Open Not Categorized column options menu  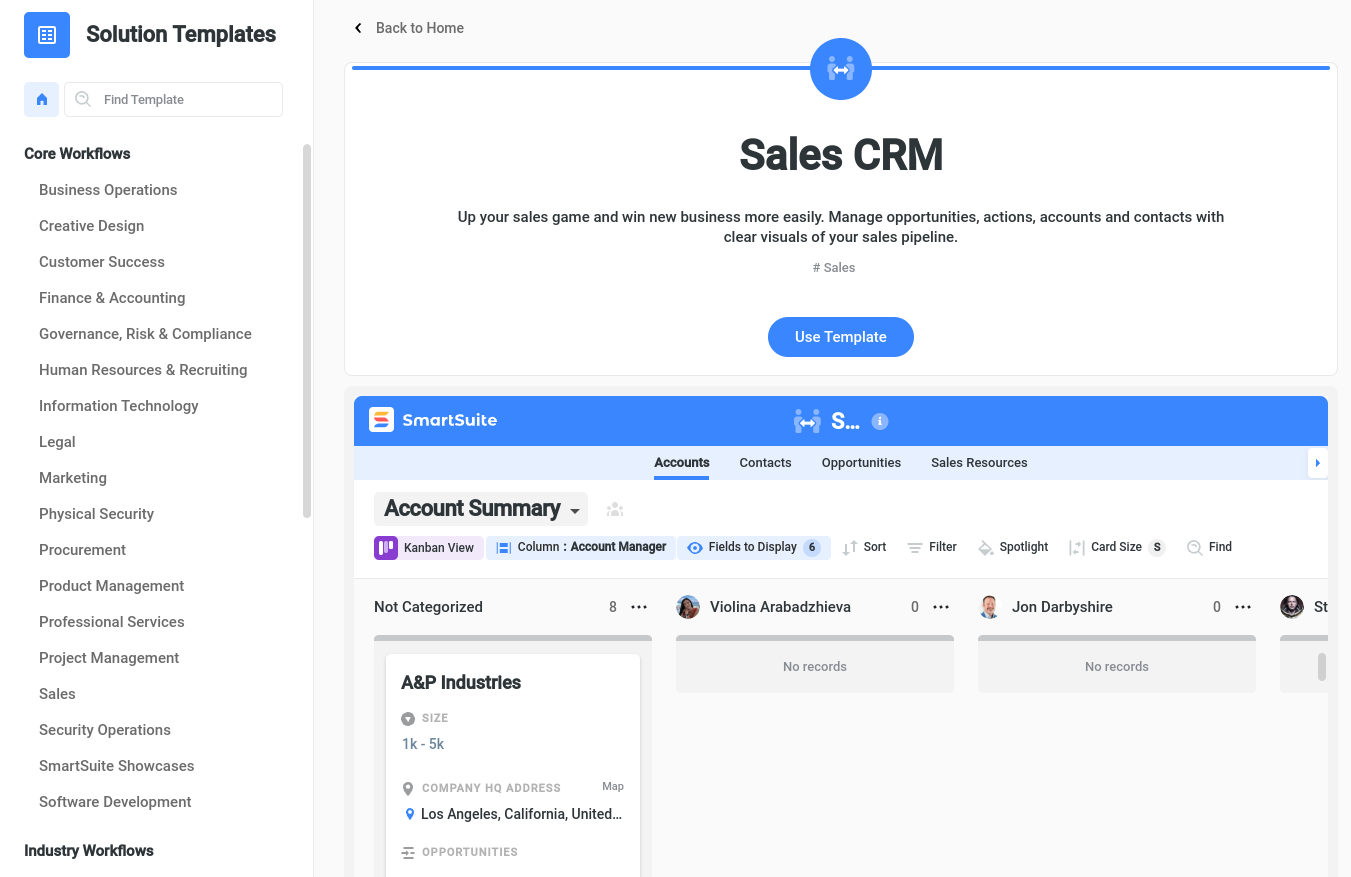(x=639, y=607)
